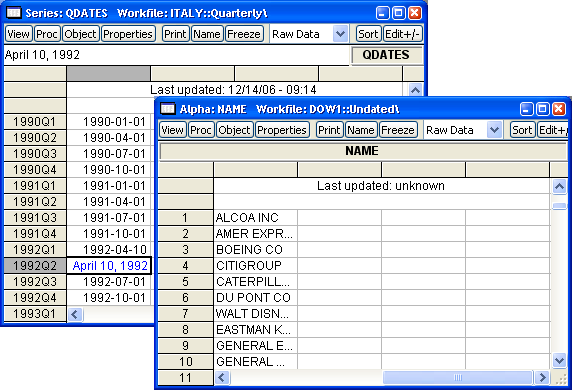Image resolution: width=572 pixels, height=390 pixels.
Task: Click scroll-left arrow in QDATES window
Action: [x=75, y=314]
